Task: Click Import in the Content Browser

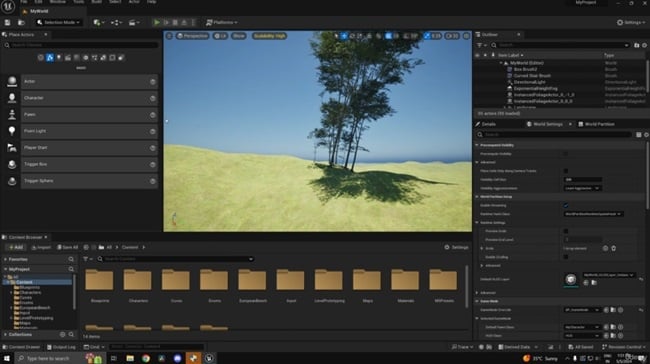Action: 41,247
